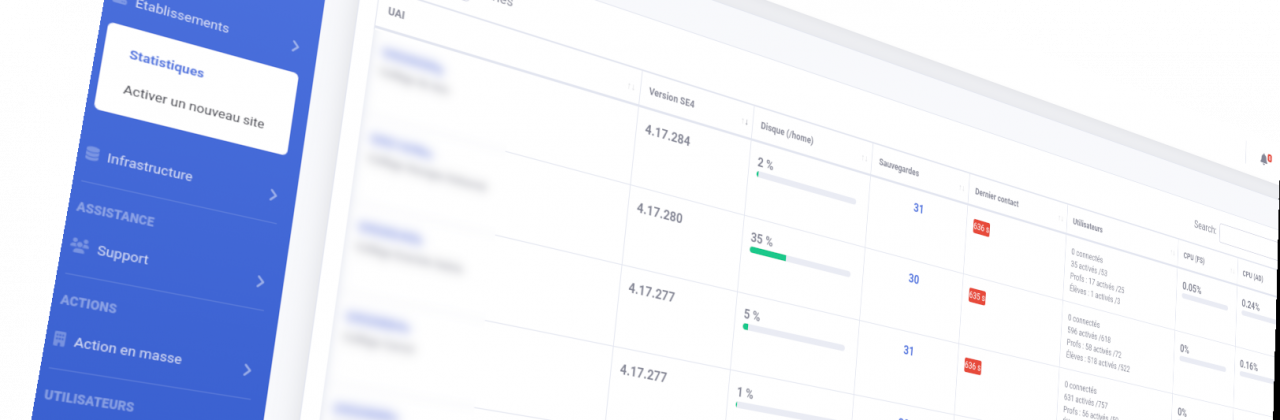Image resolution: width=1280 pixels, height=420 pixels.
Task: Expand the Infrastructure menu chevron
Action: [x=273, y=195]
